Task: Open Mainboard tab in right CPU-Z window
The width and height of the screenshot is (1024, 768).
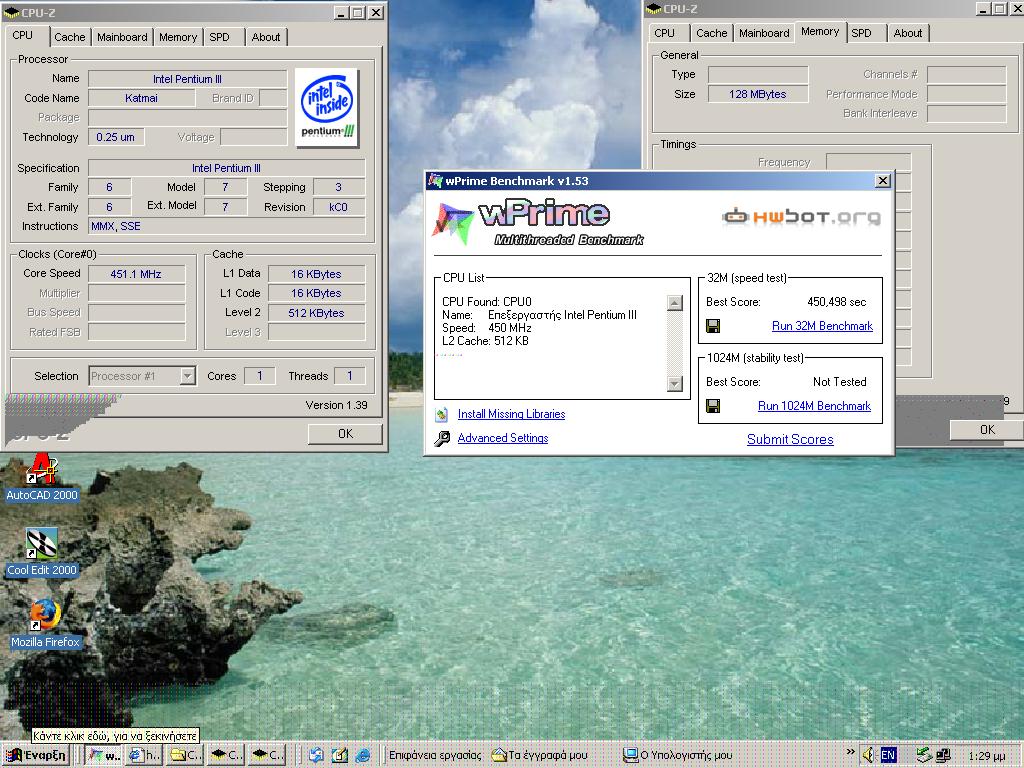Action: pos(764,33)
